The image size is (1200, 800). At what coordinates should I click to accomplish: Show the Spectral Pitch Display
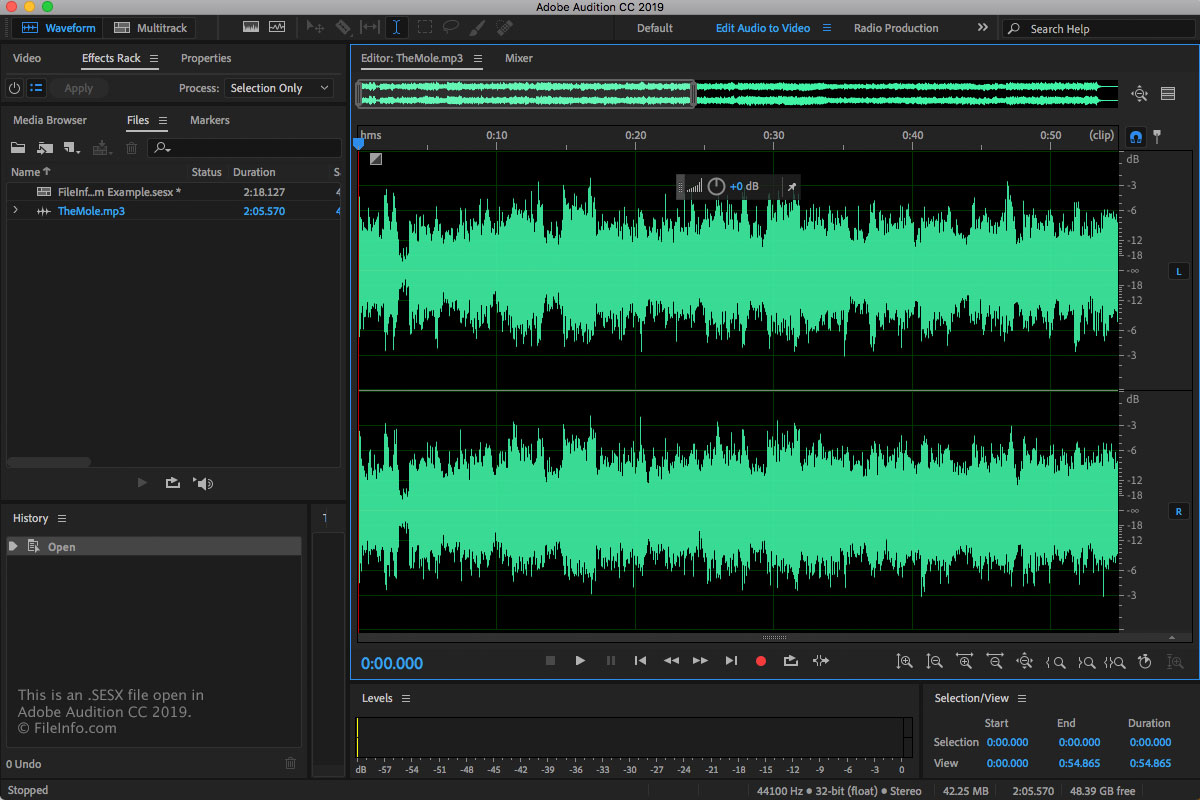tap(277, 27)
